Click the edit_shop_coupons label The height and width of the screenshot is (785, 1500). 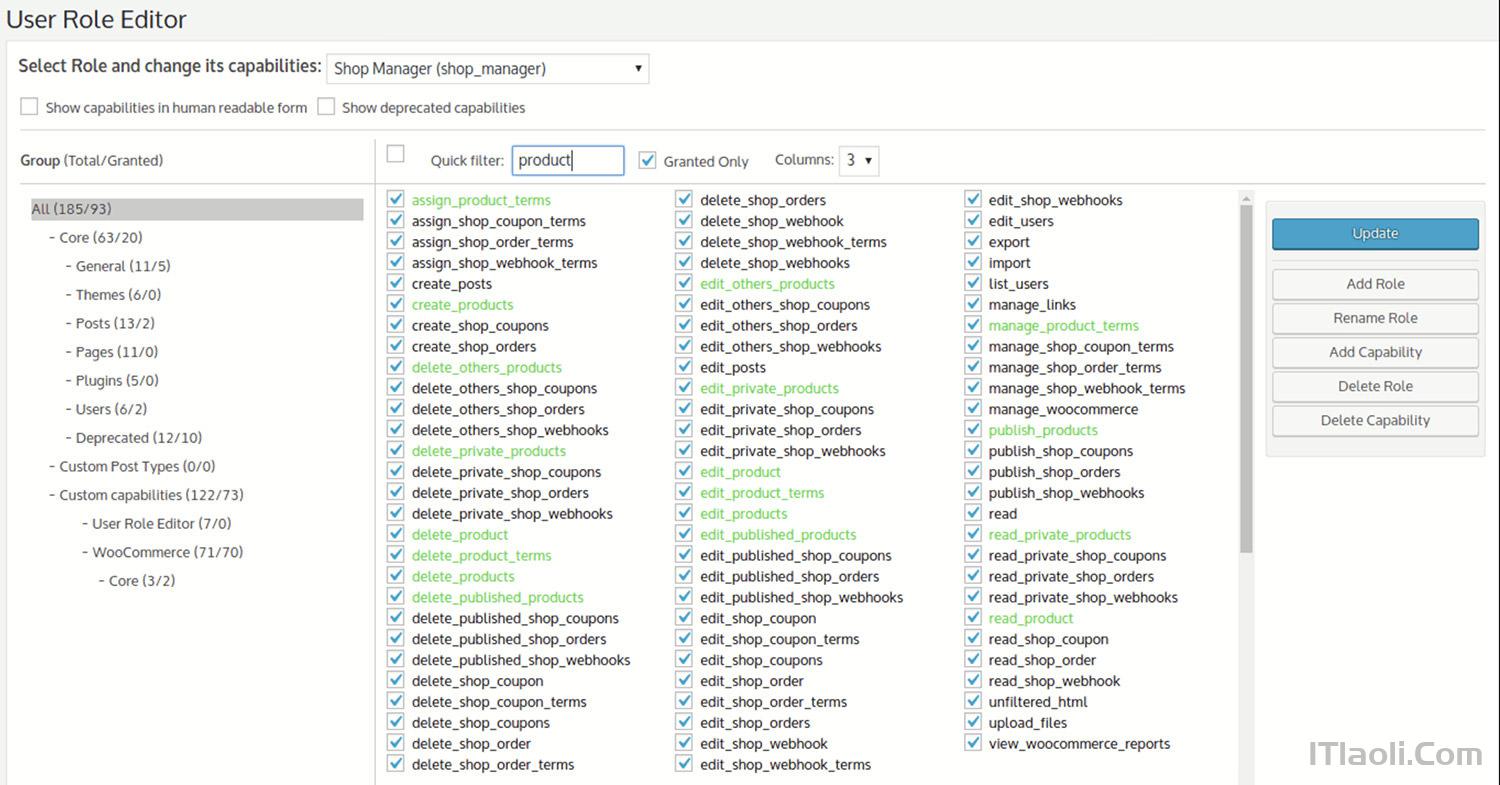point(761,661)
